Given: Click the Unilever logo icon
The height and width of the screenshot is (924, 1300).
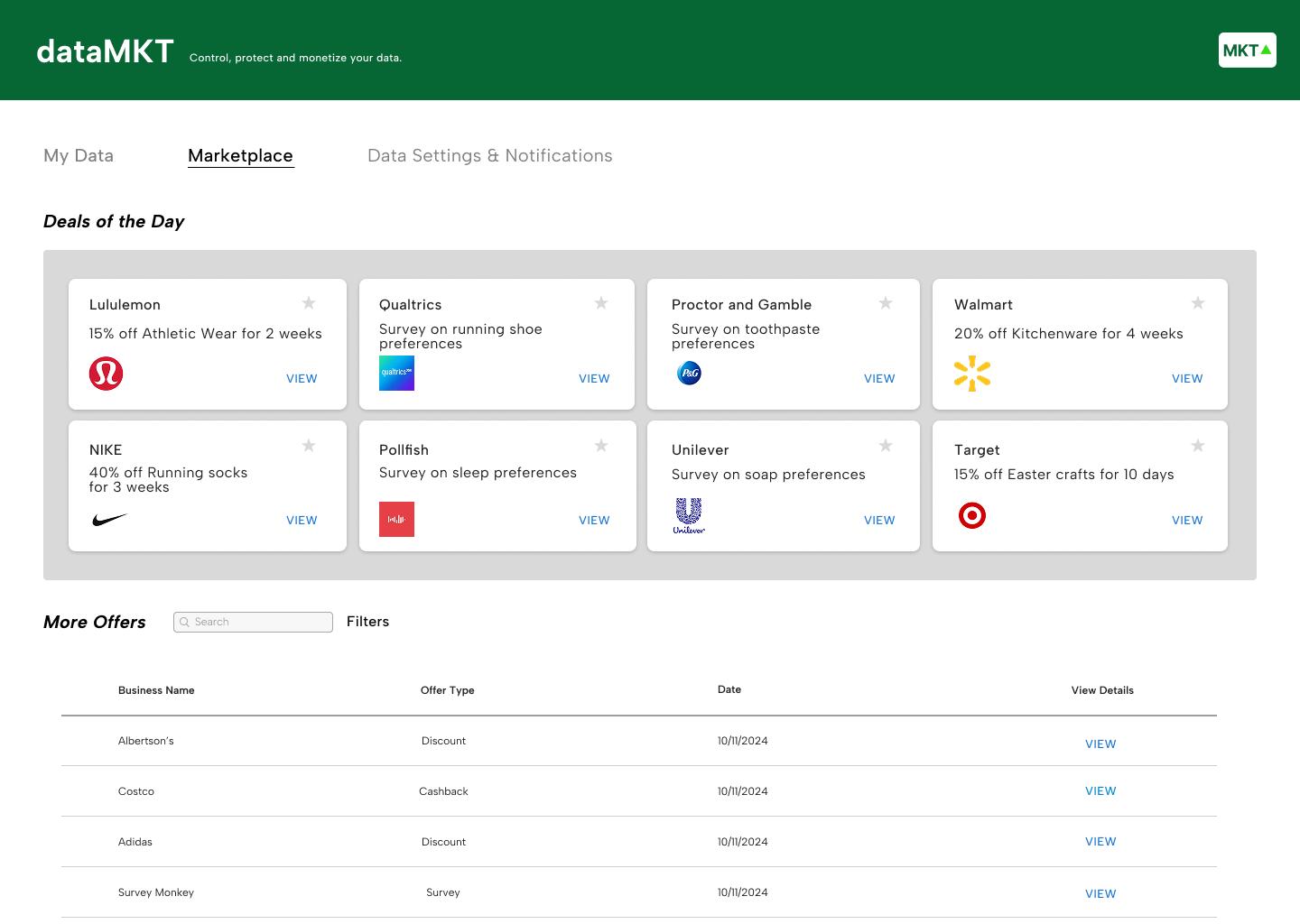Looking at the screenshot, I should (x=689, y=515).
